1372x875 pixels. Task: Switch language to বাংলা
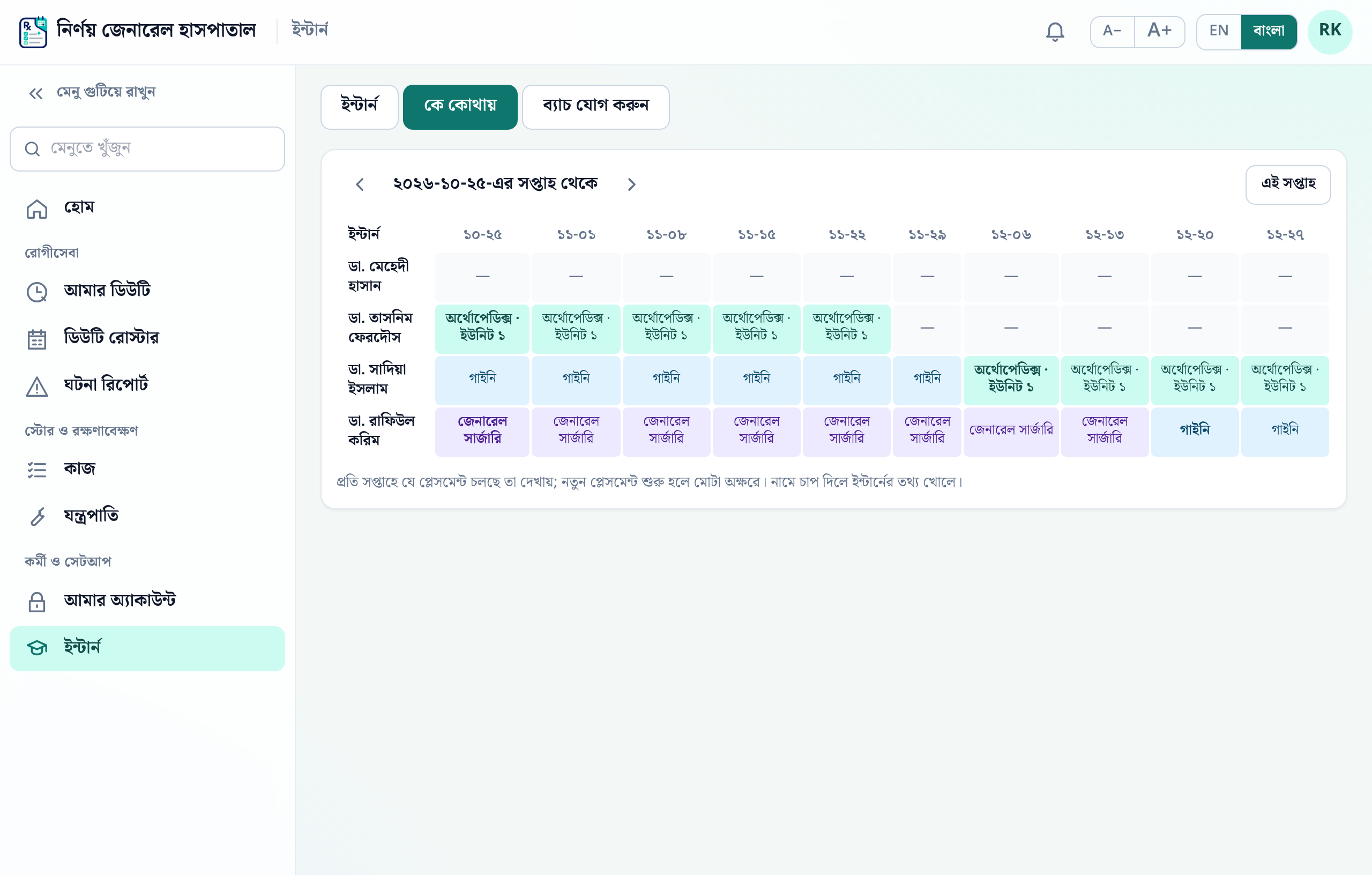1269,31
